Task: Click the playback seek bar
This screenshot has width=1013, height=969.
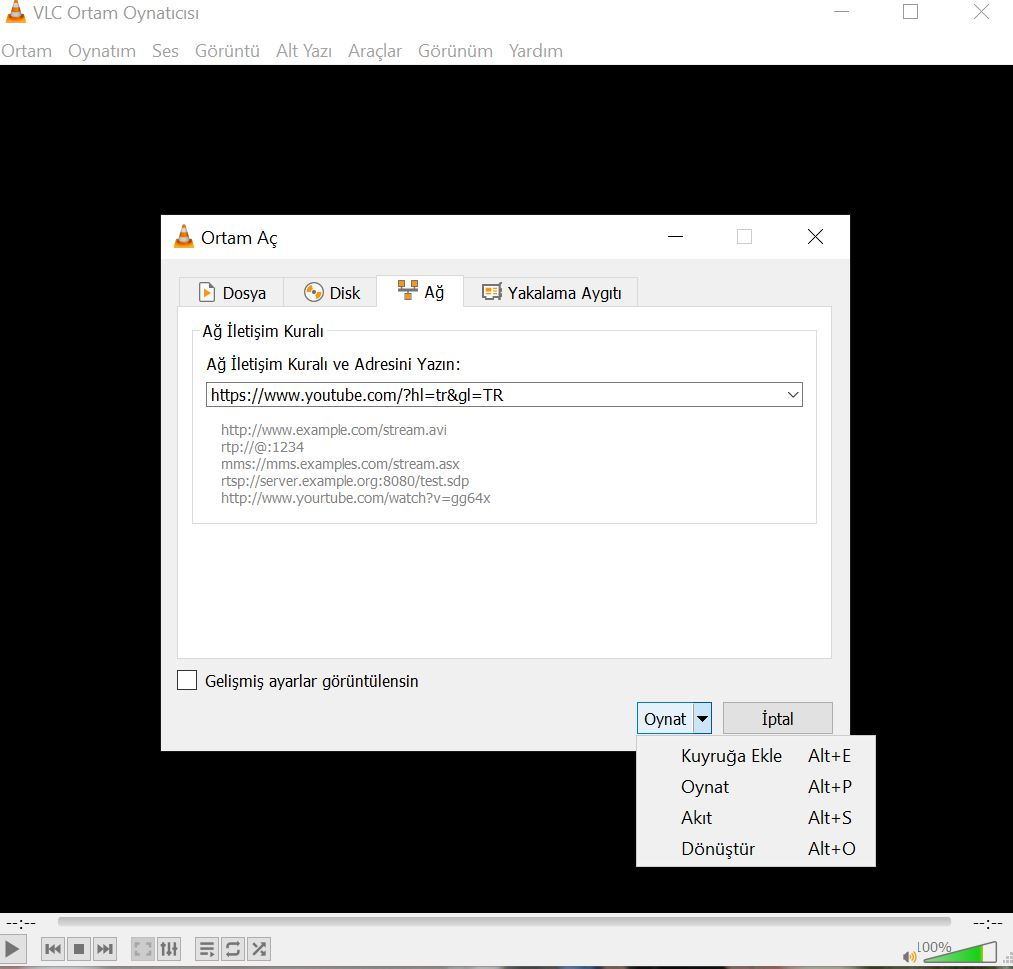Action: [504, 921]
